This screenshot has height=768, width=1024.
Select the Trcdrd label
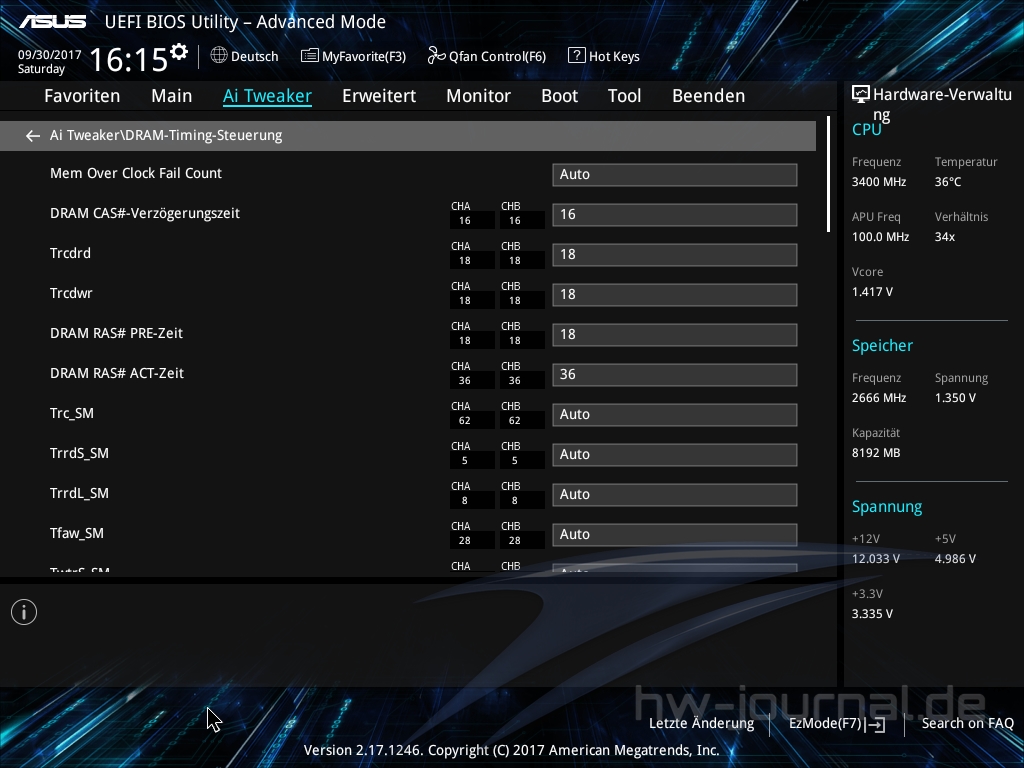[71, 253]
